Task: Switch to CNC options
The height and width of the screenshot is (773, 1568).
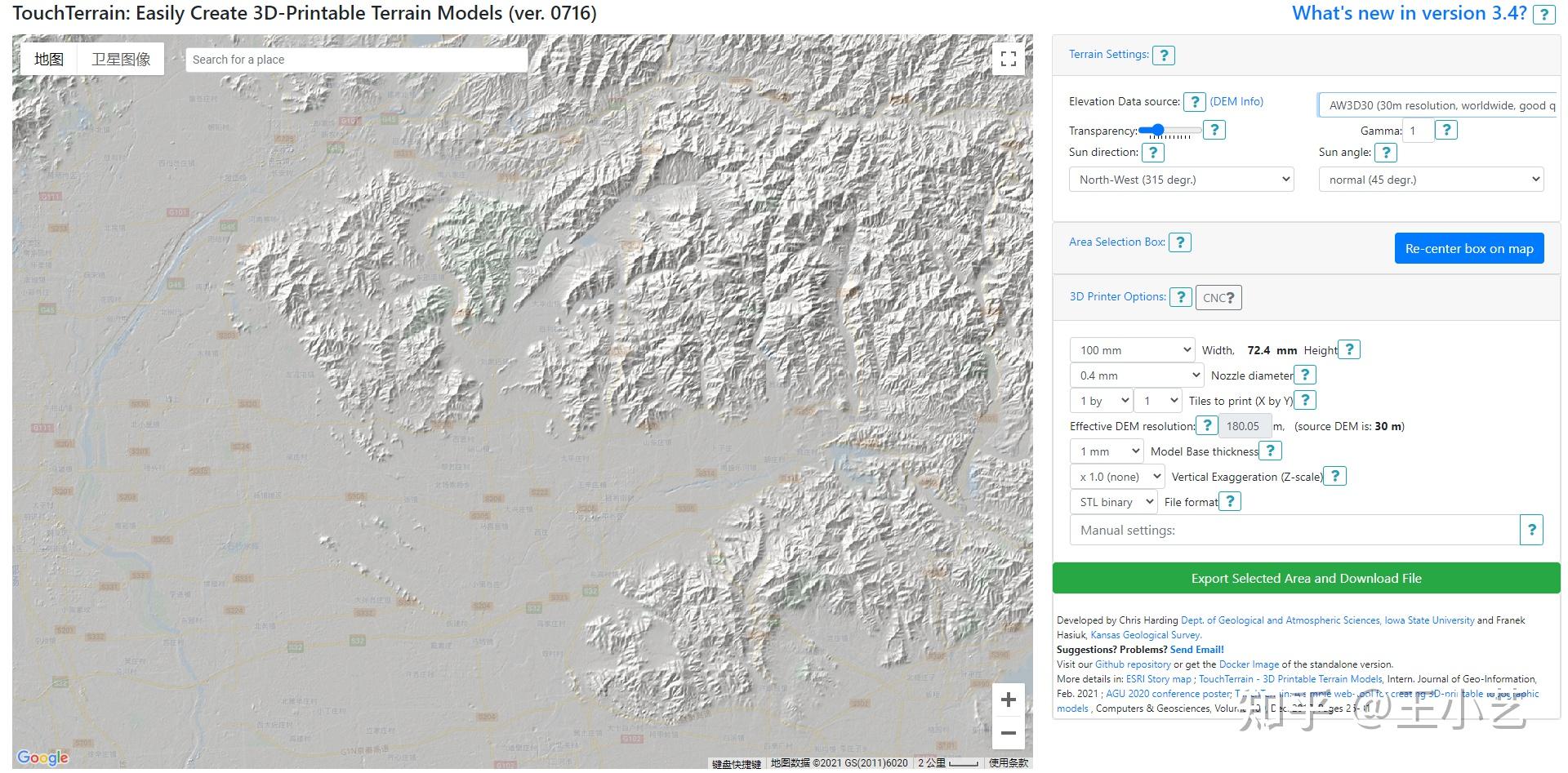Action: 1218,298
